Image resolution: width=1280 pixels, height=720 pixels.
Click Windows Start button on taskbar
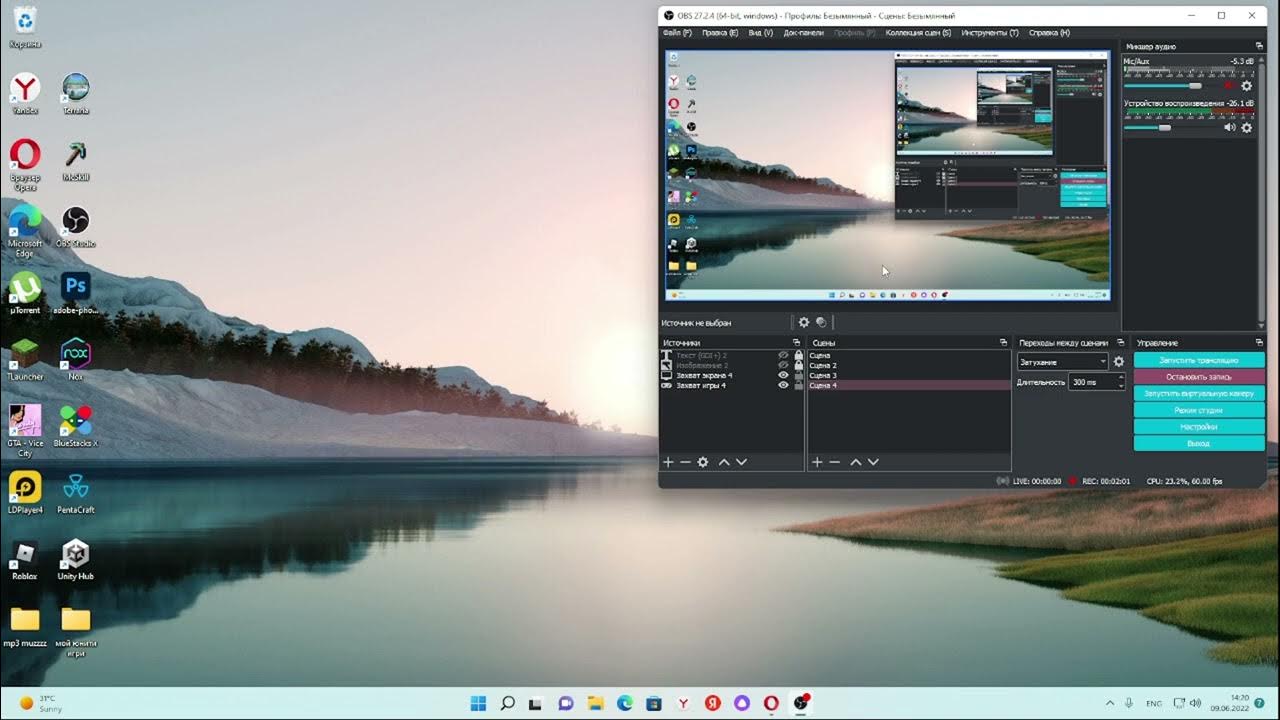478,703
